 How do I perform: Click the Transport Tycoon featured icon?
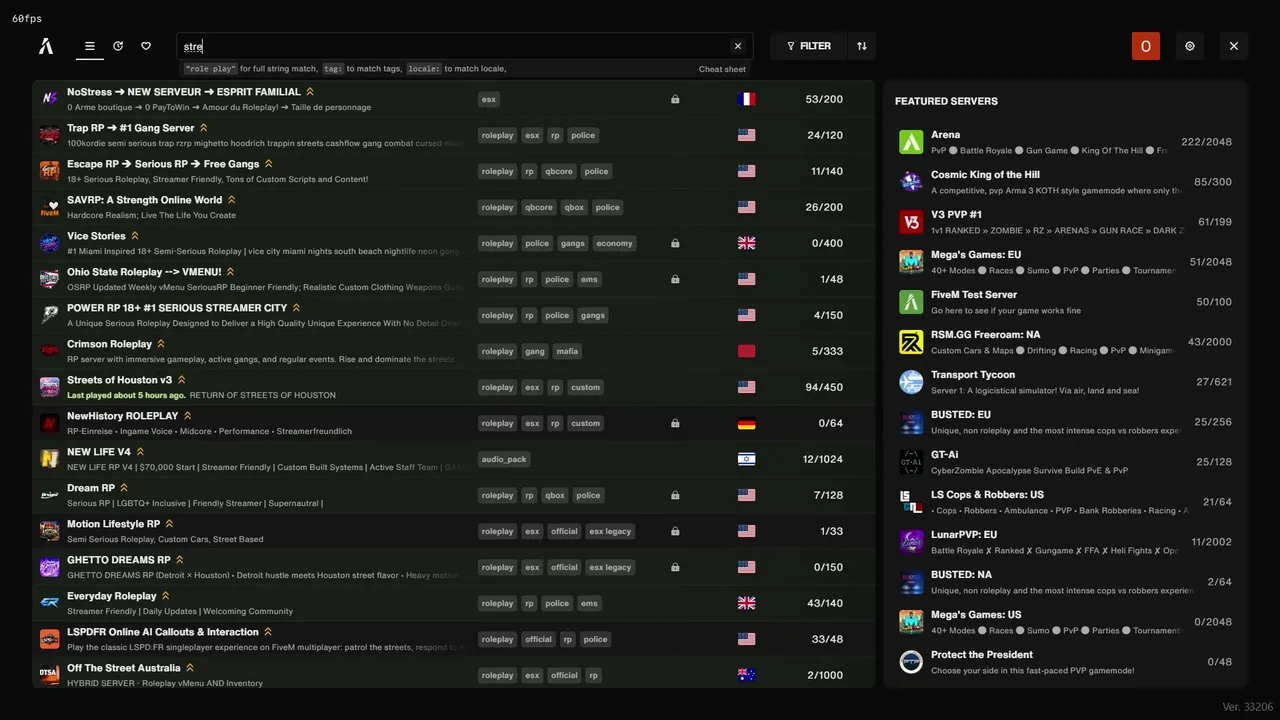pos(911,382)
